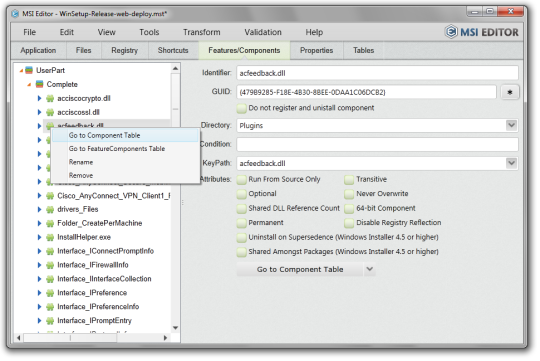Switch to the Application tab
Image resolution: width=540 pixels, height=361 pixels.
coord(38,51)
